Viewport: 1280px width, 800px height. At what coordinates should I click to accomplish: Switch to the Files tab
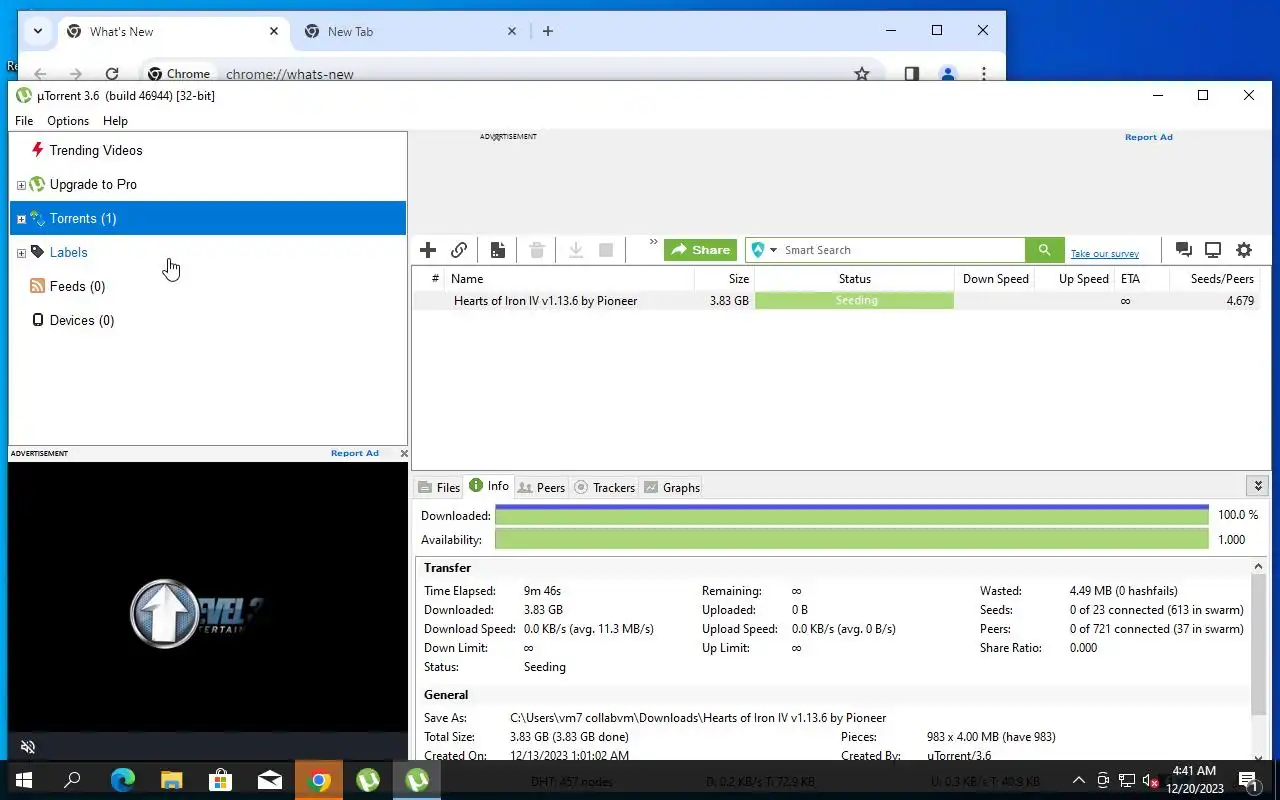pos(439,488)
